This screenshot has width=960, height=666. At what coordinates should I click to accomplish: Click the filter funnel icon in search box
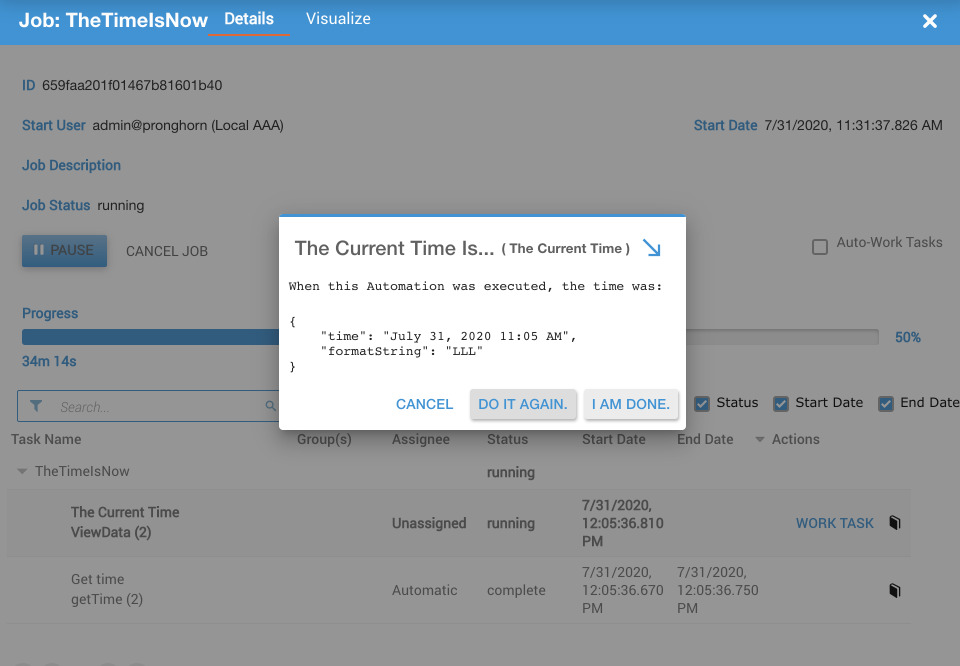coord(36,406)
